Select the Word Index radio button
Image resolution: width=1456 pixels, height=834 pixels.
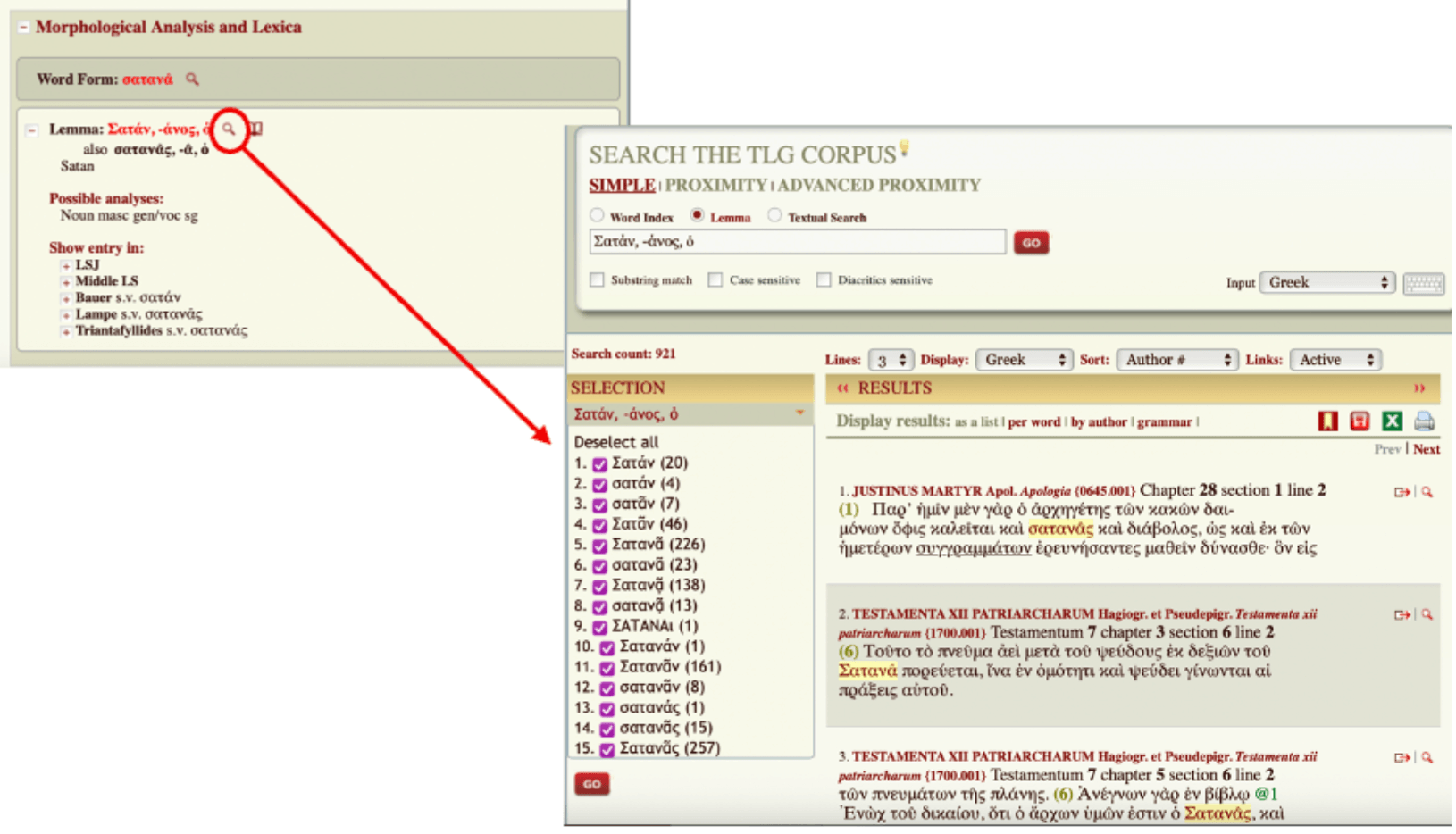pyautogui.click(x=597, y=216)
